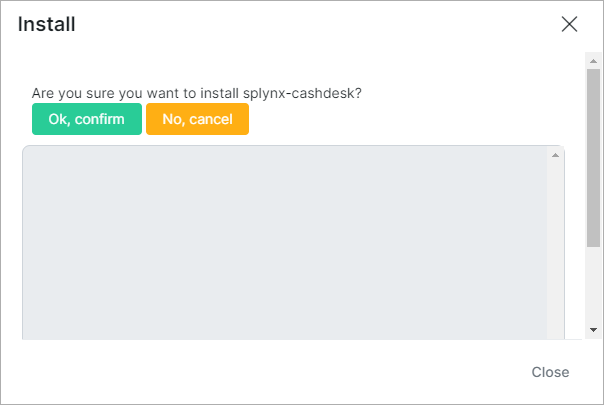Click the small triangle atop log scrollbar
This screenshot has height=405, width=604.
pos(555,155)
